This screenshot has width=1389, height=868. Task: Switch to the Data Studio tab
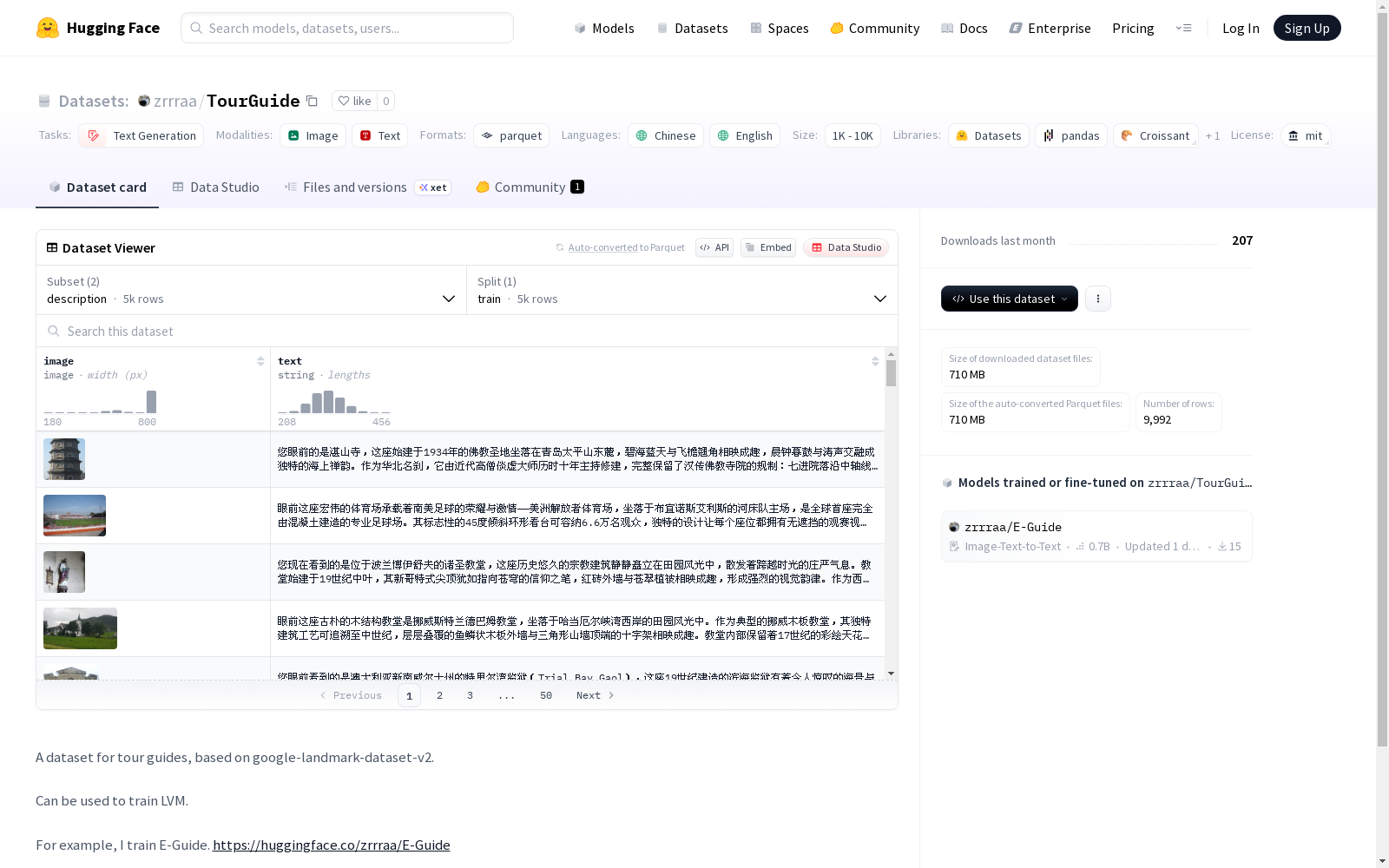click(x=215, y=187)
